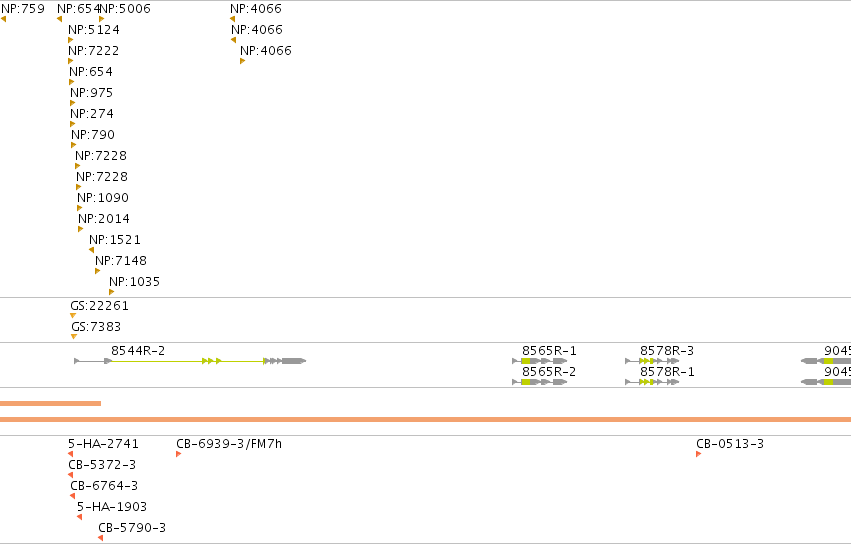Image resolution: width=851 pixels, height=544 pixels.
Task: Select the long orange bar spanning the track
Action: 426,420
